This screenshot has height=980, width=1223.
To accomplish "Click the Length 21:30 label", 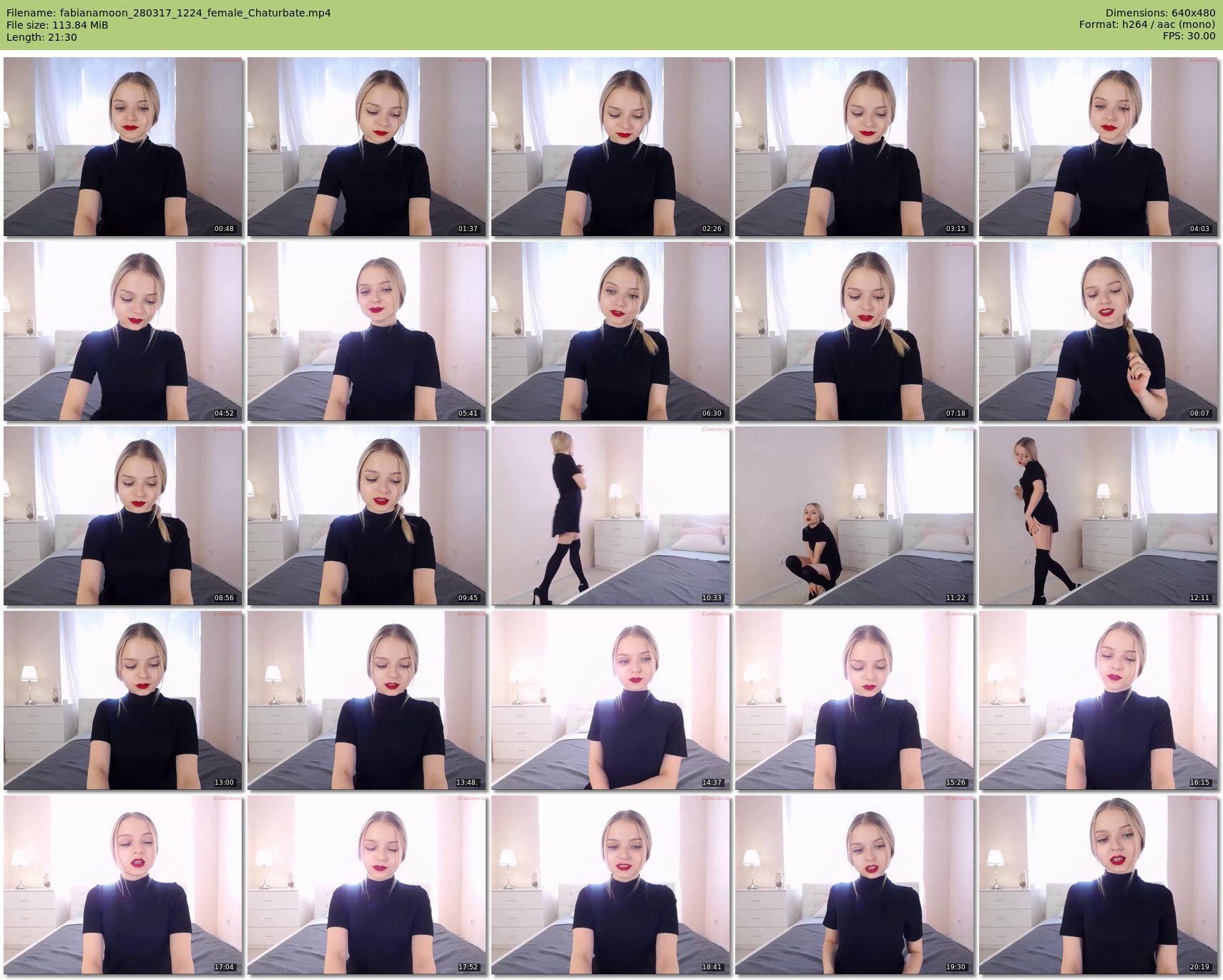I will 41,37.
